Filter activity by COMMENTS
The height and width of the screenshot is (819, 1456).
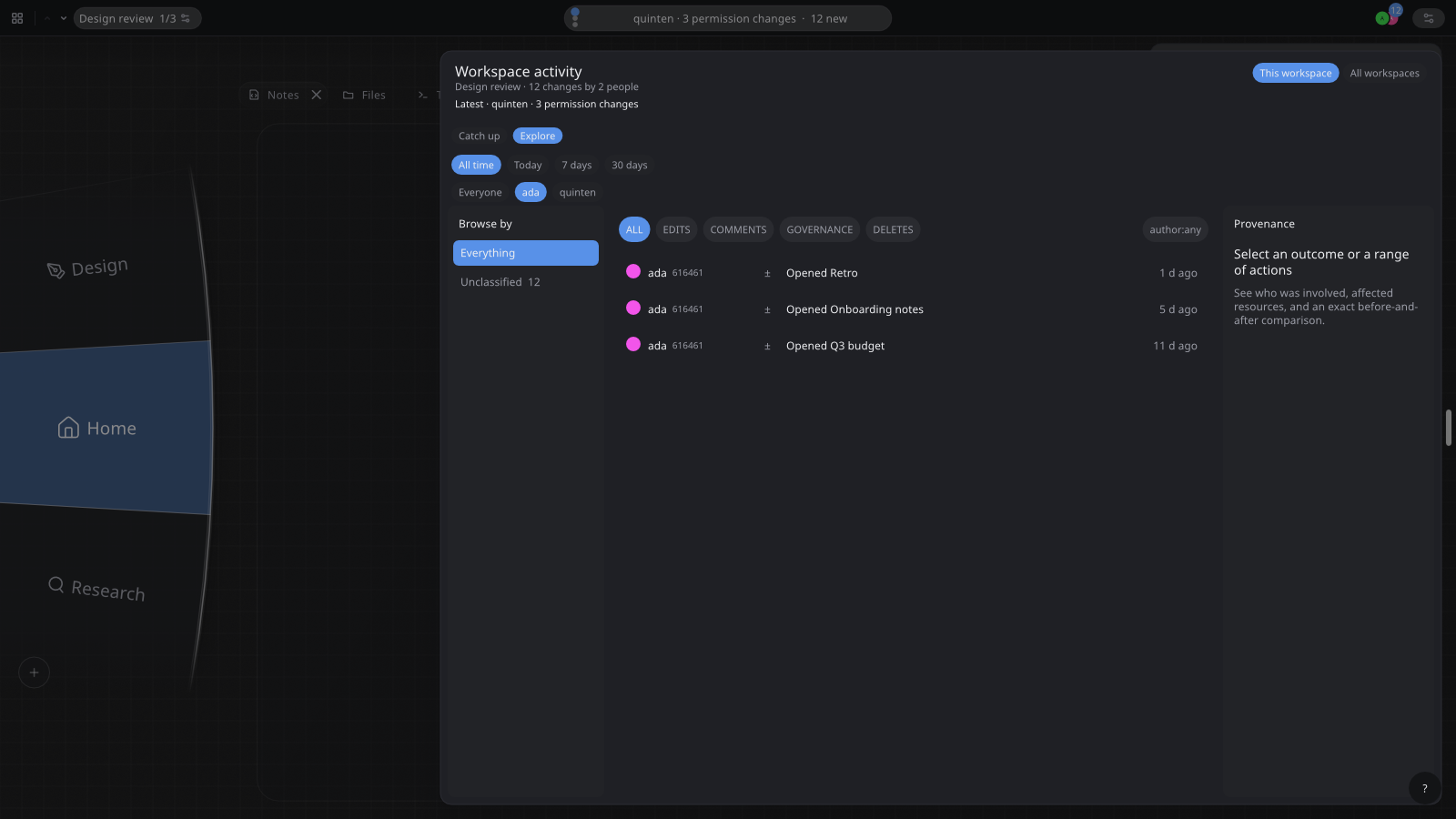pyautogui.click(x=738, y=229)
